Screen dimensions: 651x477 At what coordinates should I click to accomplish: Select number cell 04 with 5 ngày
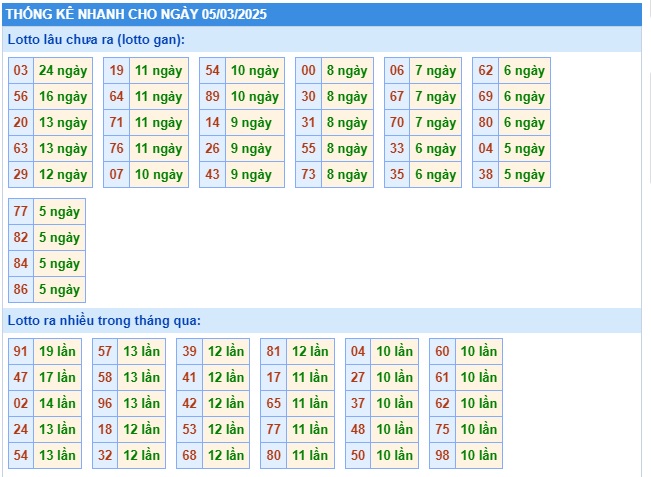(485, 148)
